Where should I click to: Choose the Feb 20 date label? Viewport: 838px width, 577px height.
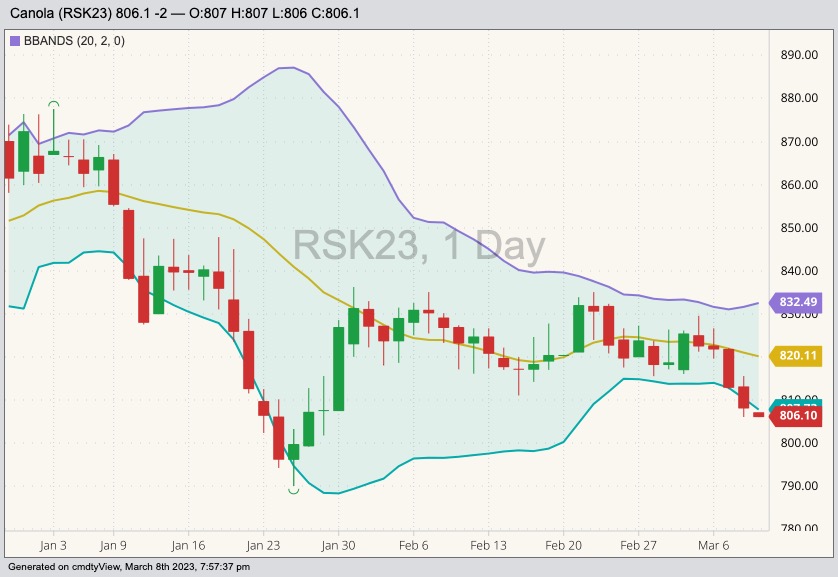[564, 546]
